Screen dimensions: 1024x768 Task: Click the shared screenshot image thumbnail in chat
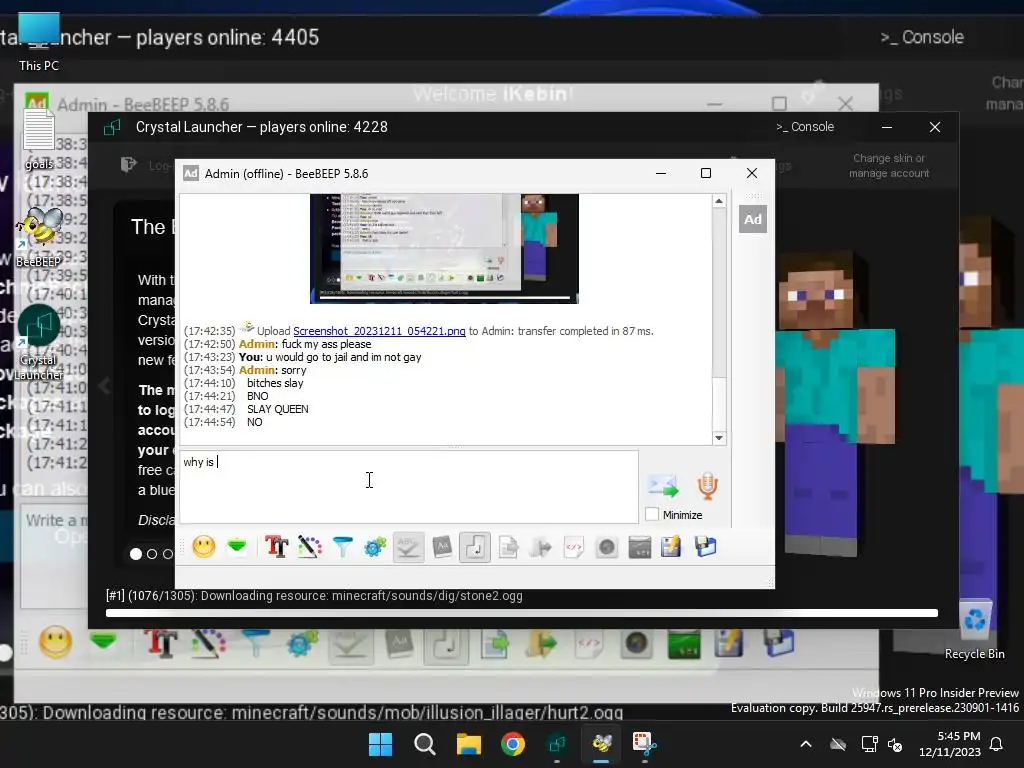tap(444, 248)
